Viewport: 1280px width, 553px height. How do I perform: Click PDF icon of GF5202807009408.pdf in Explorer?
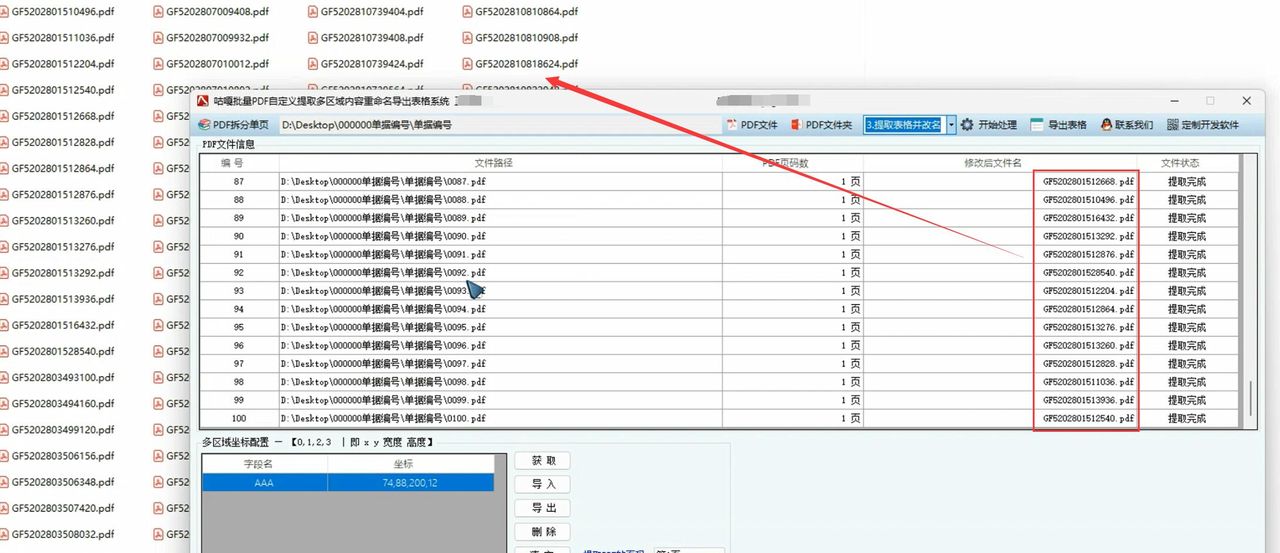158,12
